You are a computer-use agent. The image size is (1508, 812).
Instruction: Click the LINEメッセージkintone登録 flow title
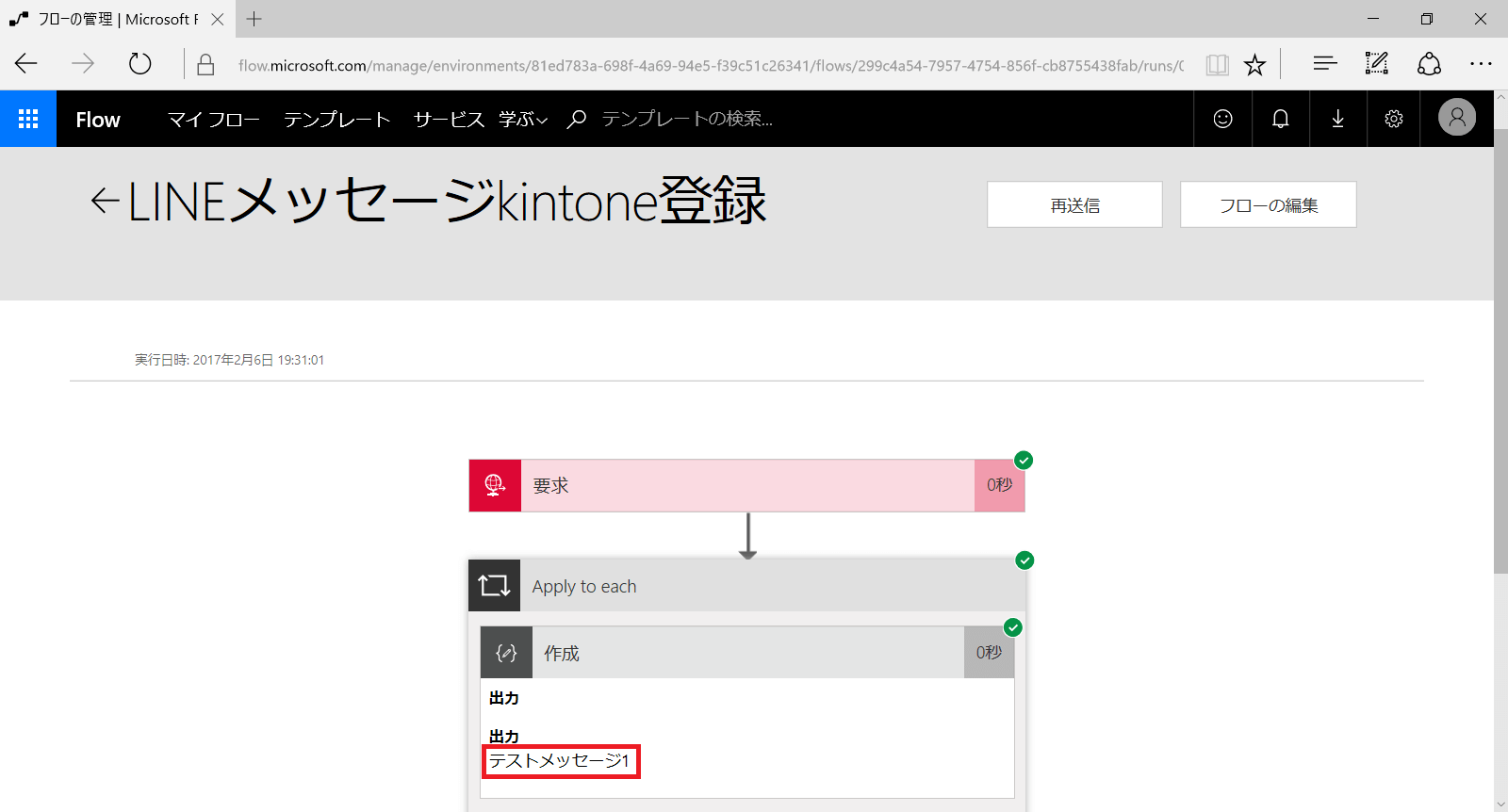pos(447,201)
